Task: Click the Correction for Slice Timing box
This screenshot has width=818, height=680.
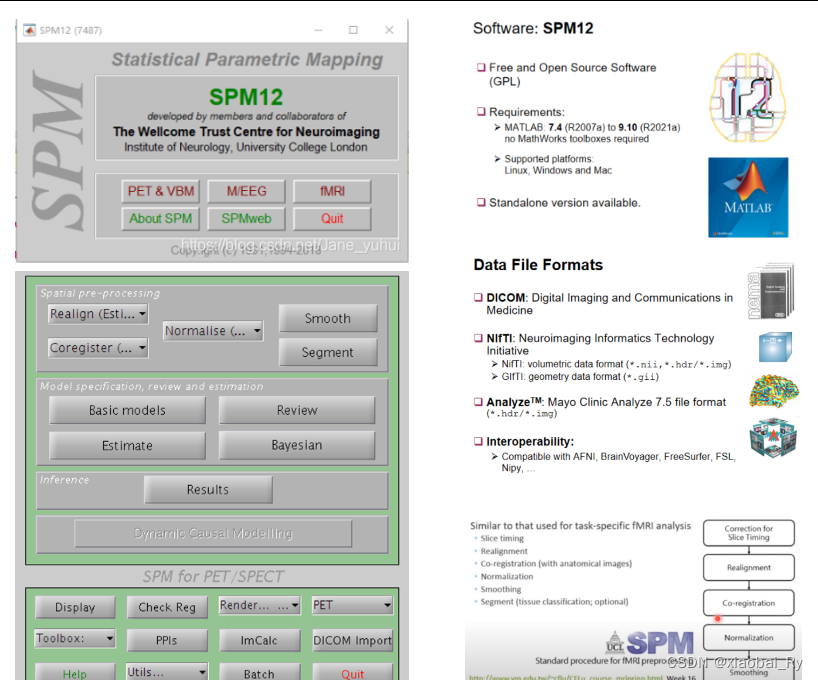Action: 749,533
